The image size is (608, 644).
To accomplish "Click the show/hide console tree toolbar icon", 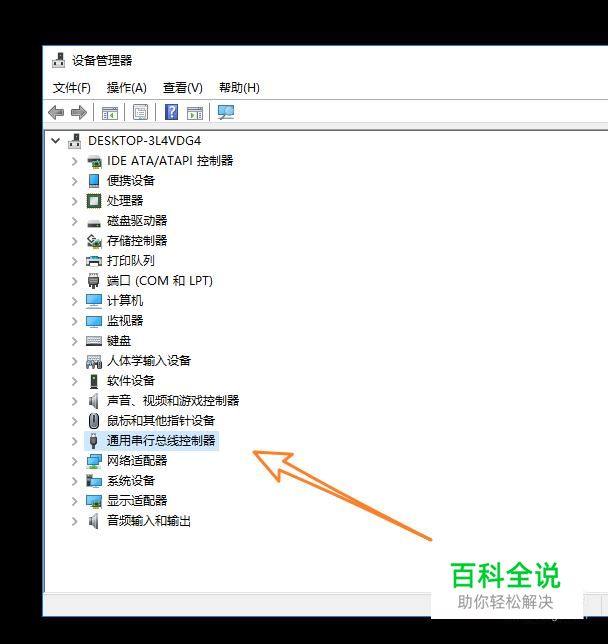I will [110, 113].
